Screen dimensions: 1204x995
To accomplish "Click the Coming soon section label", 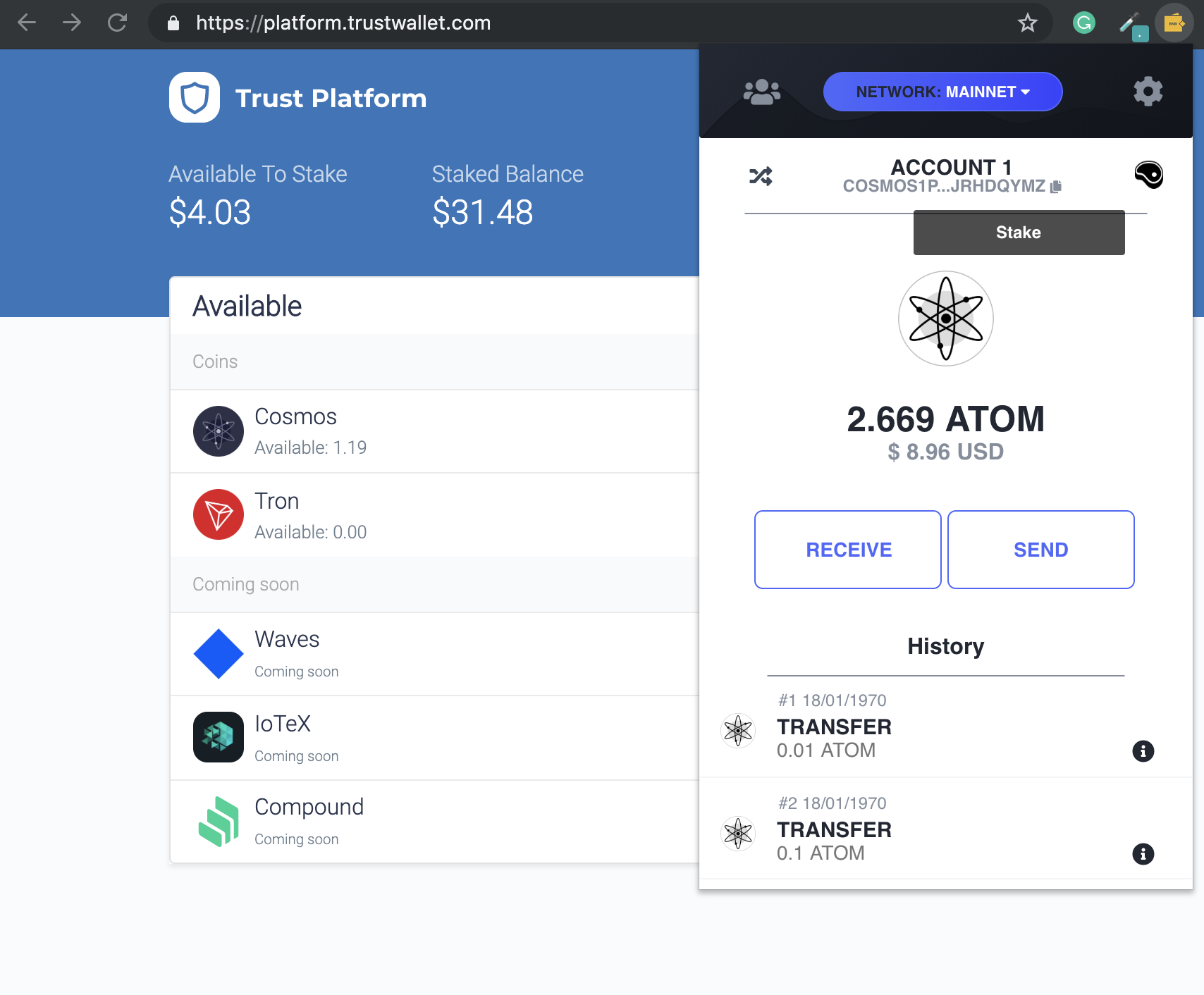I will point(246,584).
